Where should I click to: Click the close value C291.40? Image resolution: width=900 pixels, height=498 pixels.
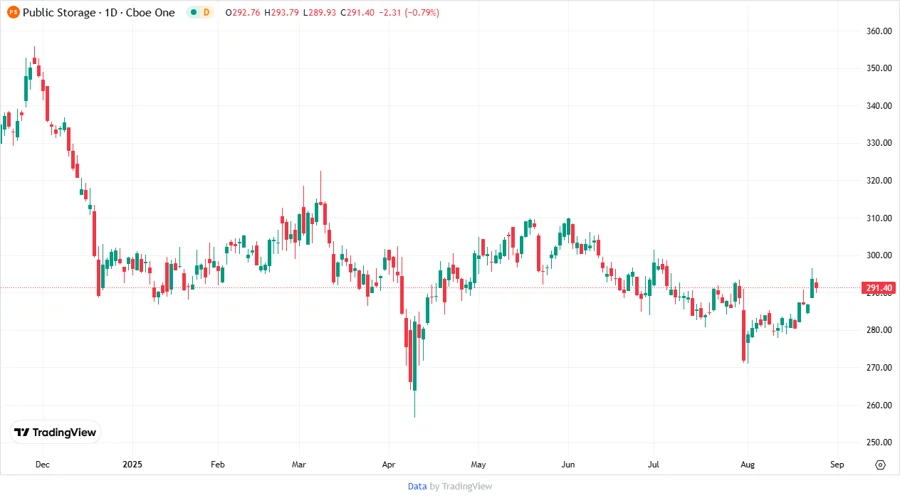(x=358, y=12)
